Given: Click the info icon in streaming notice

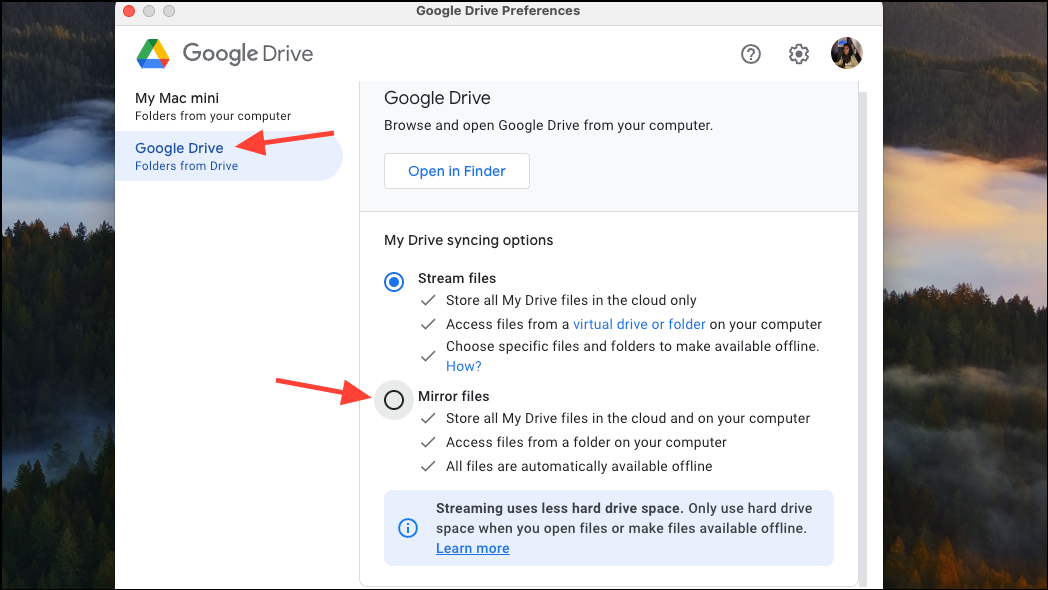Looking at the screenshot, I should click(x=408, y=529).
